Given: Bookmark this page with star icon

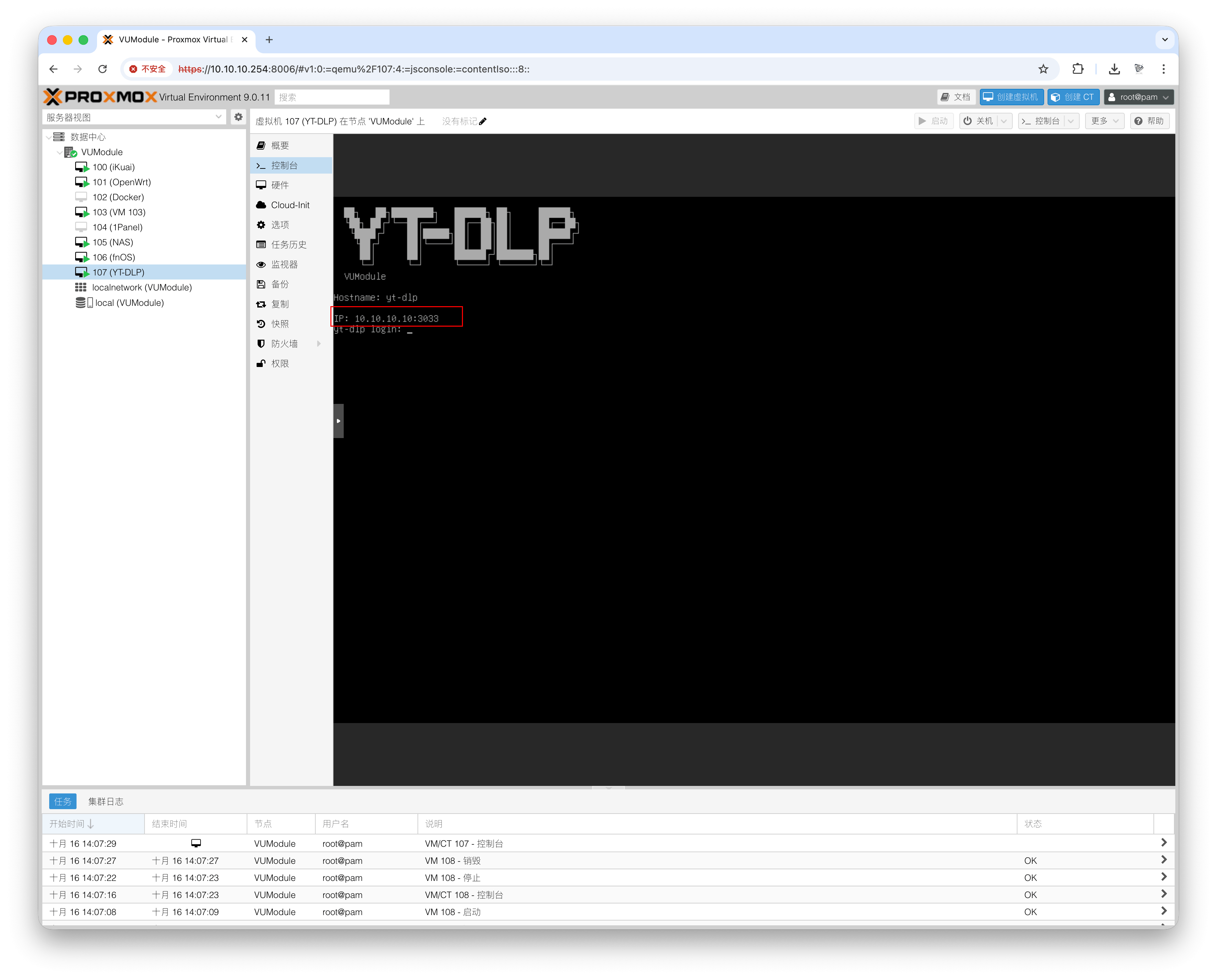Looking at the screenshot, I should (x=1043, y=69).
